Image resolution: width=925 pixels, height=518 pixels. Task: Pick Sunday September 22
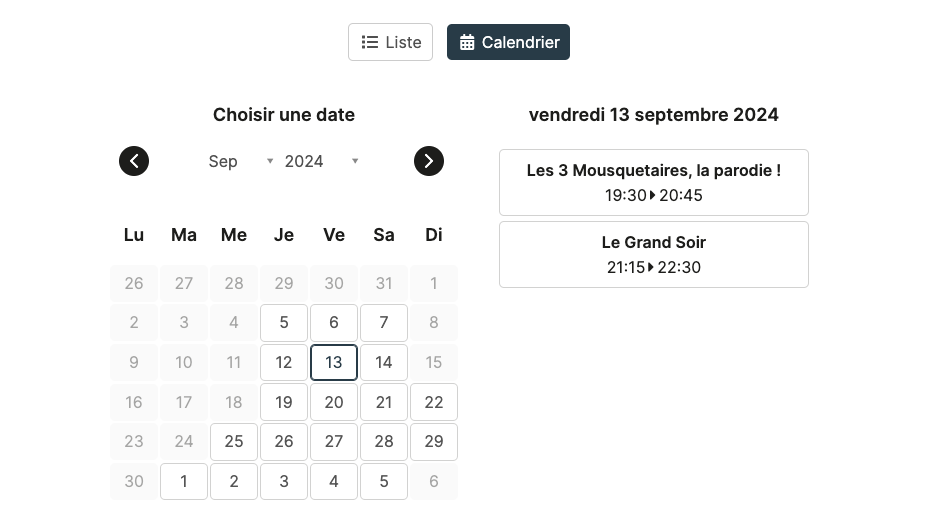coord(434,402)
